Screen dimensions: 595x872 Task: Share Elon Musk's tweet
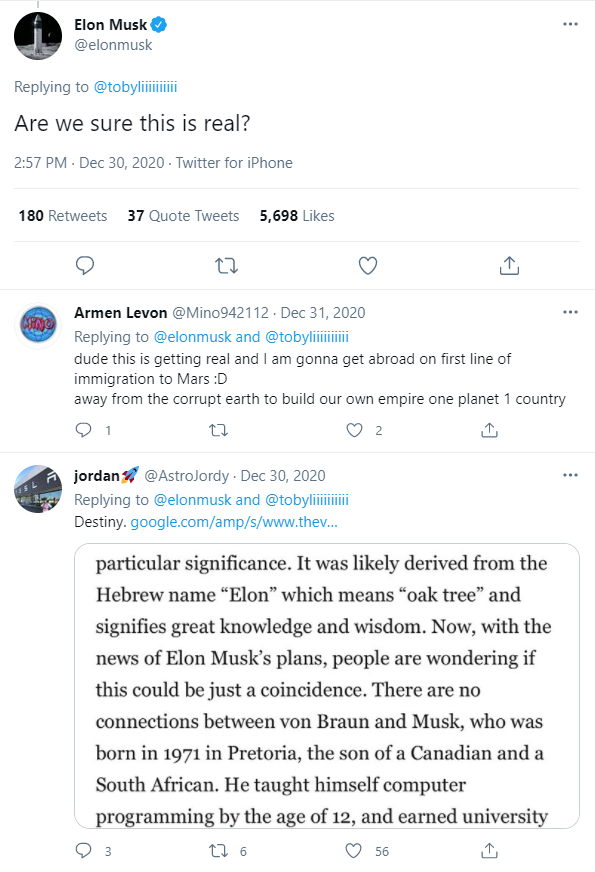tap(509, 266)
